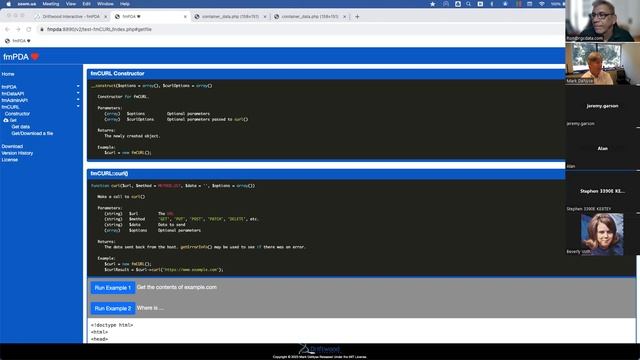Open the License sidebar link
Viewport: 640px width, 360px height.
tap(9, 160)
